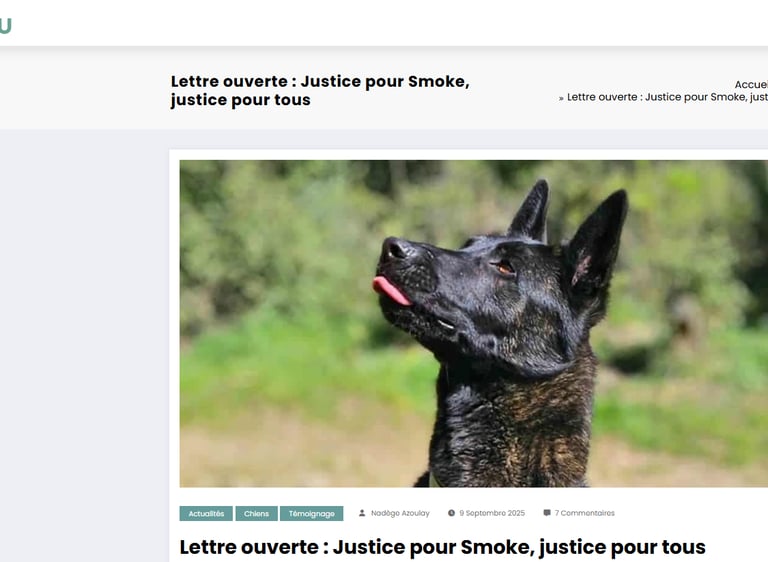This screenshot has height=562, width=768.
Task: Click the breadcrumb » separator arrow
Action: 561,98
